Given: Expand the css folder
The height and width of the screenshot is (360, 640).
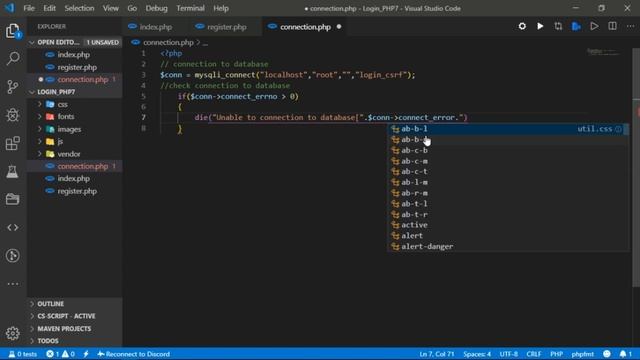Looking at the screenshot, I should click(x=40, y=104).
